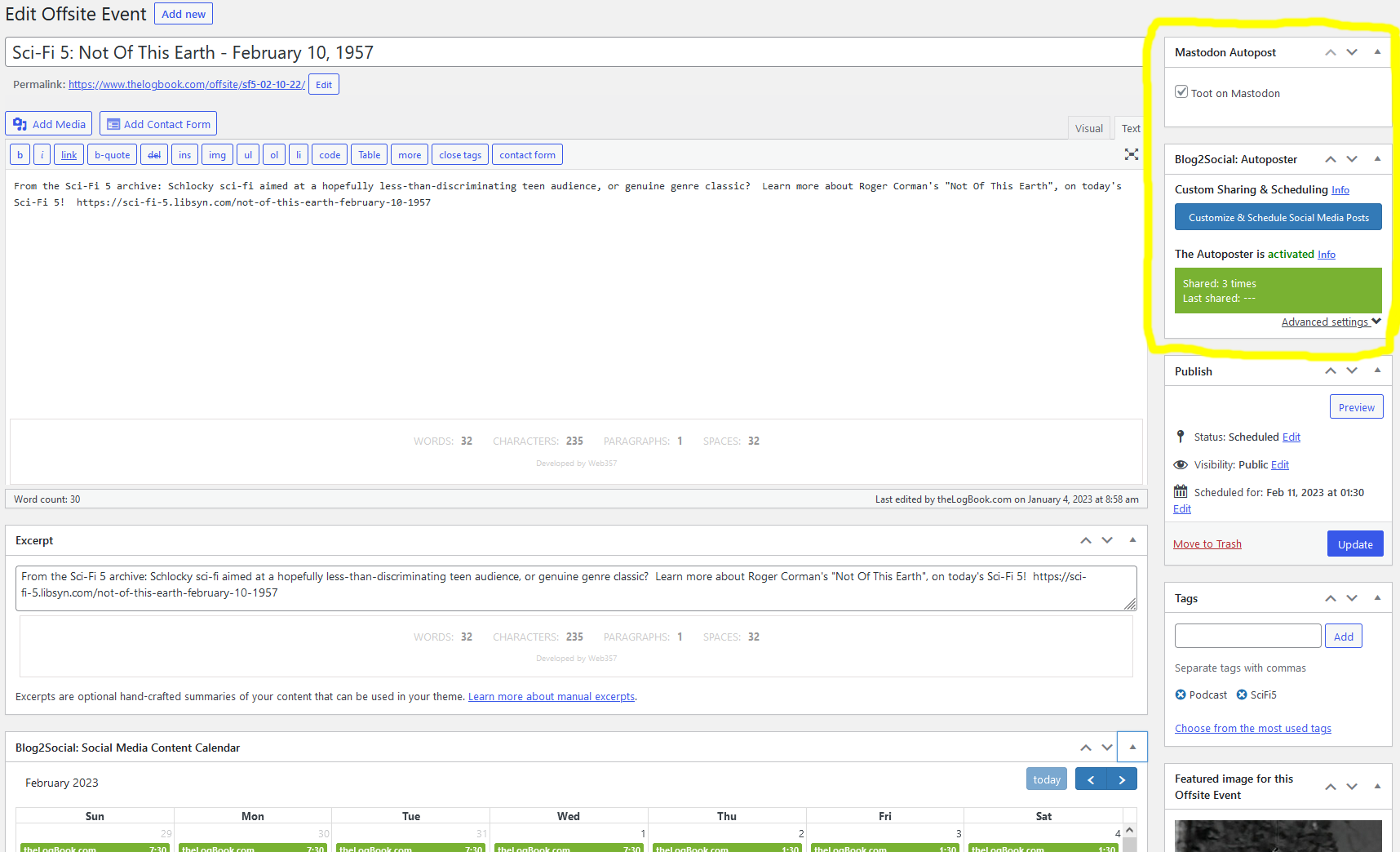Click Customize & Schedule Social Media Posts
The width and height of the screenshot is (1400, 852).
[1278, 217]
